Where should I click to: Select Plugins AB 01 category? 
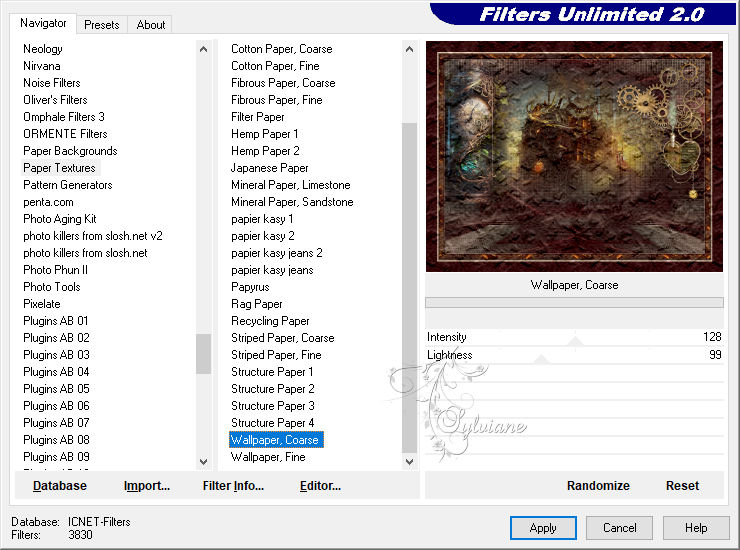(56, 321)
